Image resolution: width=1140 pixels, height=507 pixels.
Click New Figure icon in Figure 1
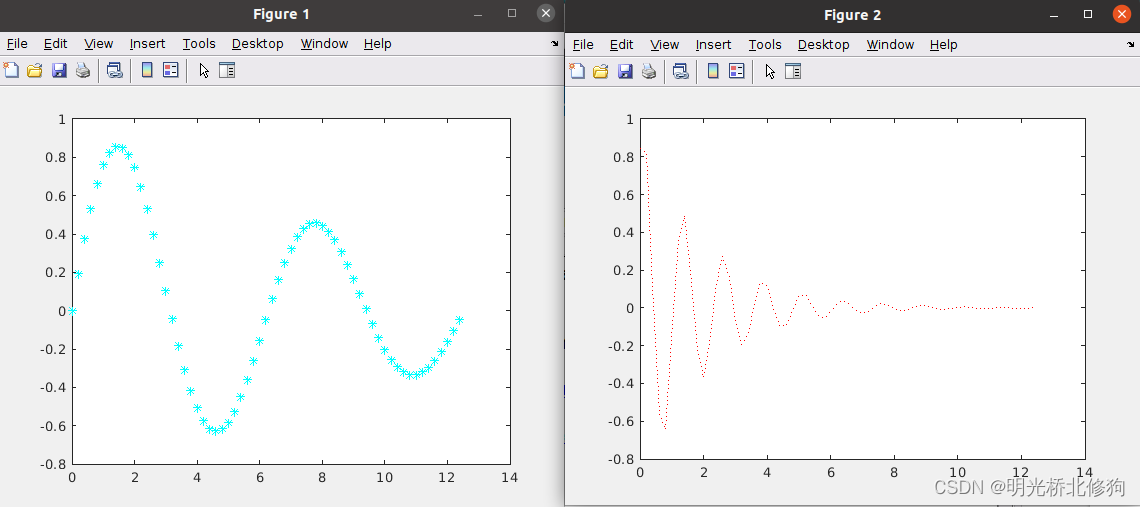[11, 70]
